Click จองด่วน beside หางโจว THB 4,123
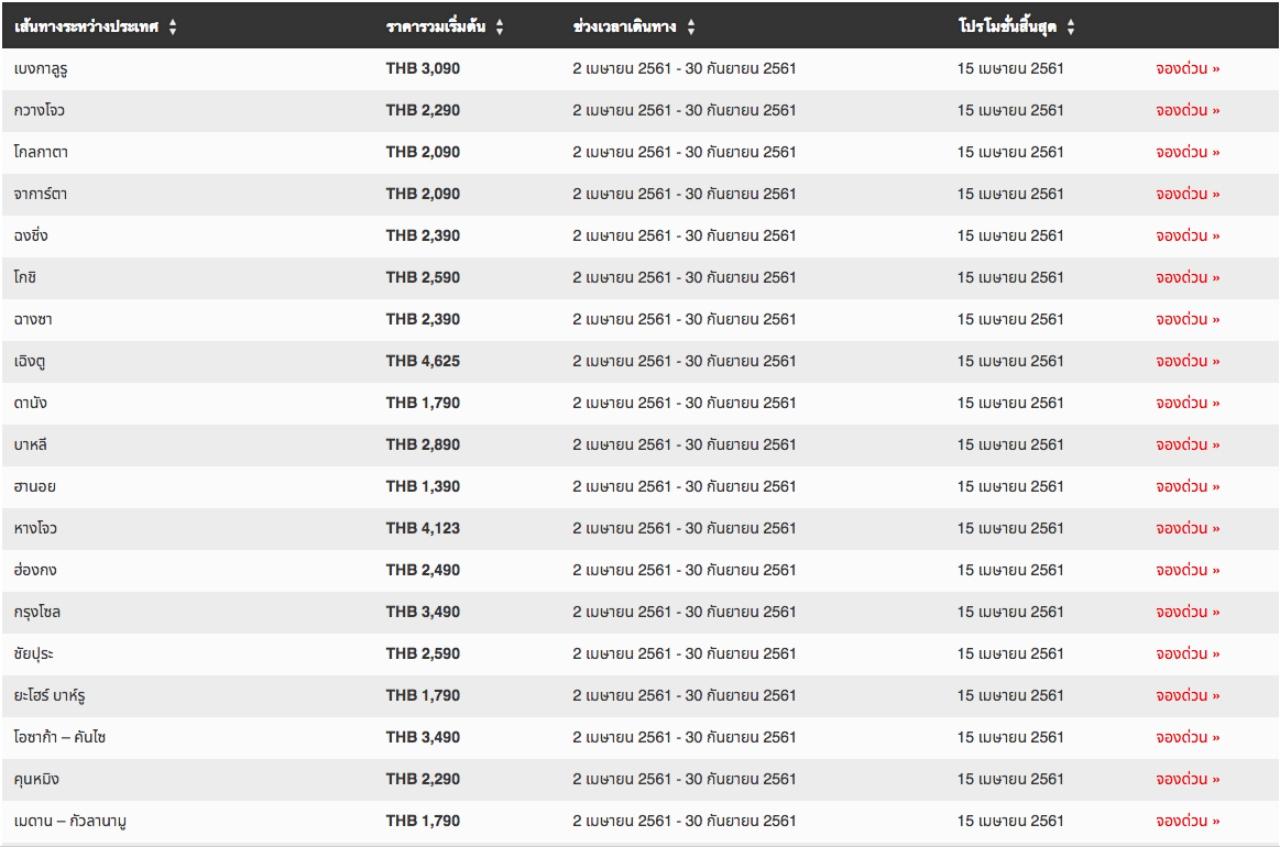The width and height of the screenshot is (1280, 847). pyautogui.click(x=1188, y=529)
